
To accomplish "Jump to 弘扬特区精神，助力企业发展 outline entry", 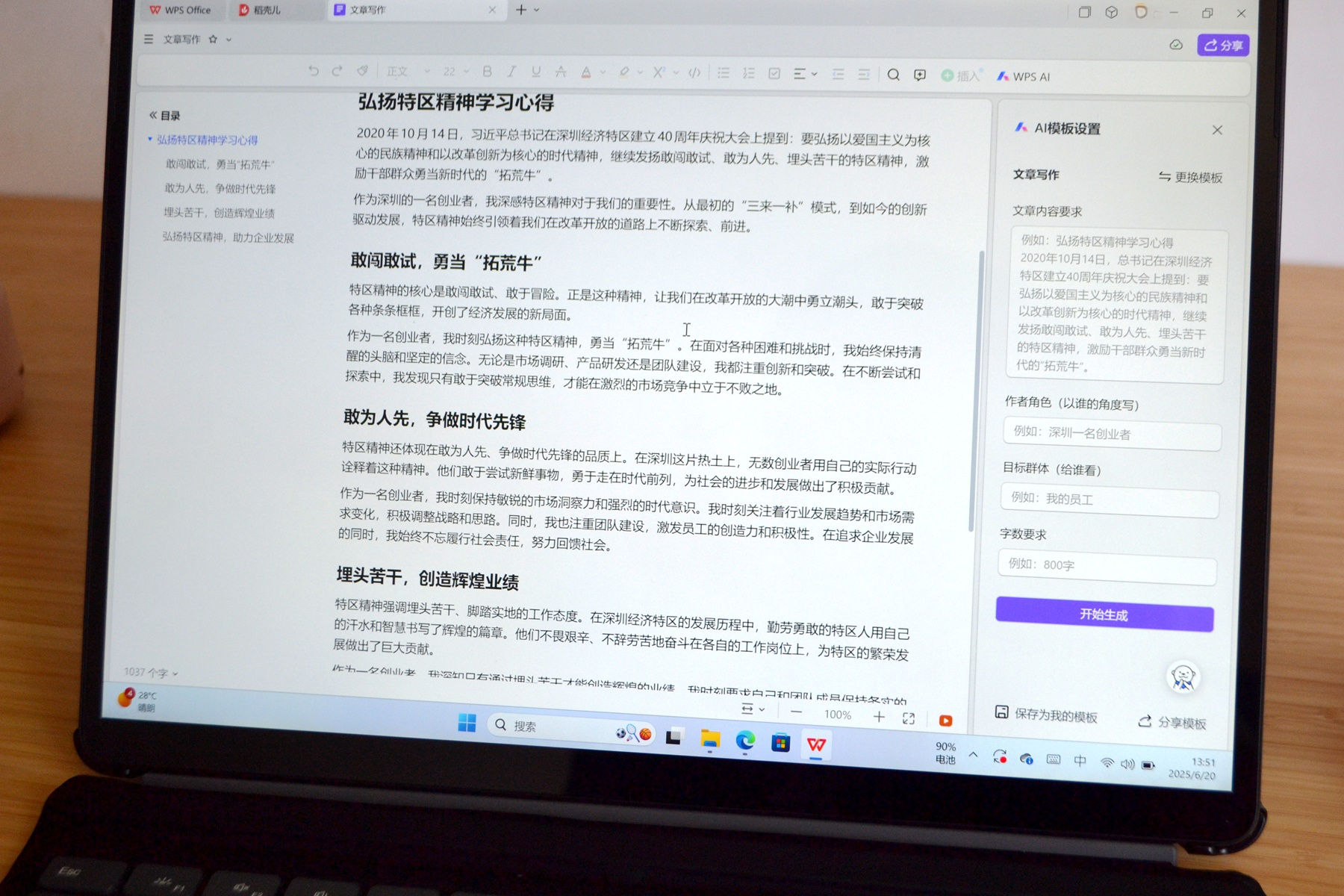I will tap(228, 237).
